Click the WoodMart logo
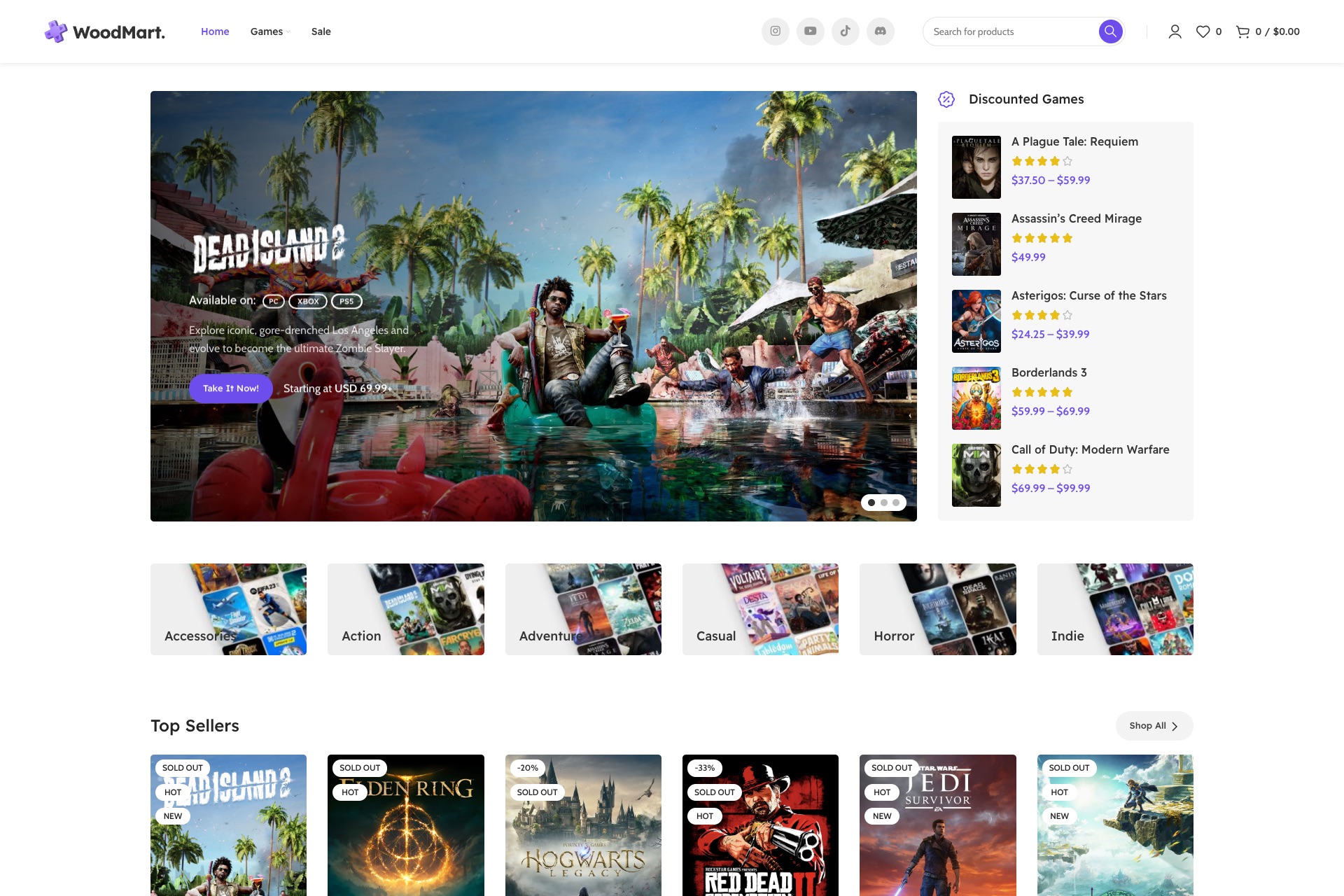This screenshot has height=896, width=1344. 104,31
